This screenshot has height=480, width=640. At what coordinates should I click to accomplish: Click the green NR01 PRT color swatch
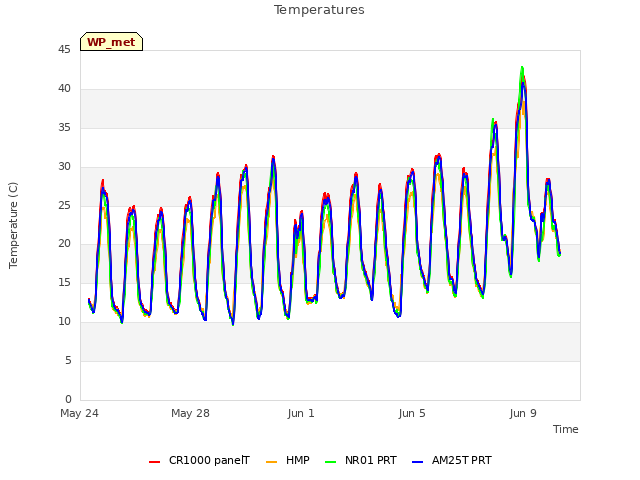tap(331, 461)
